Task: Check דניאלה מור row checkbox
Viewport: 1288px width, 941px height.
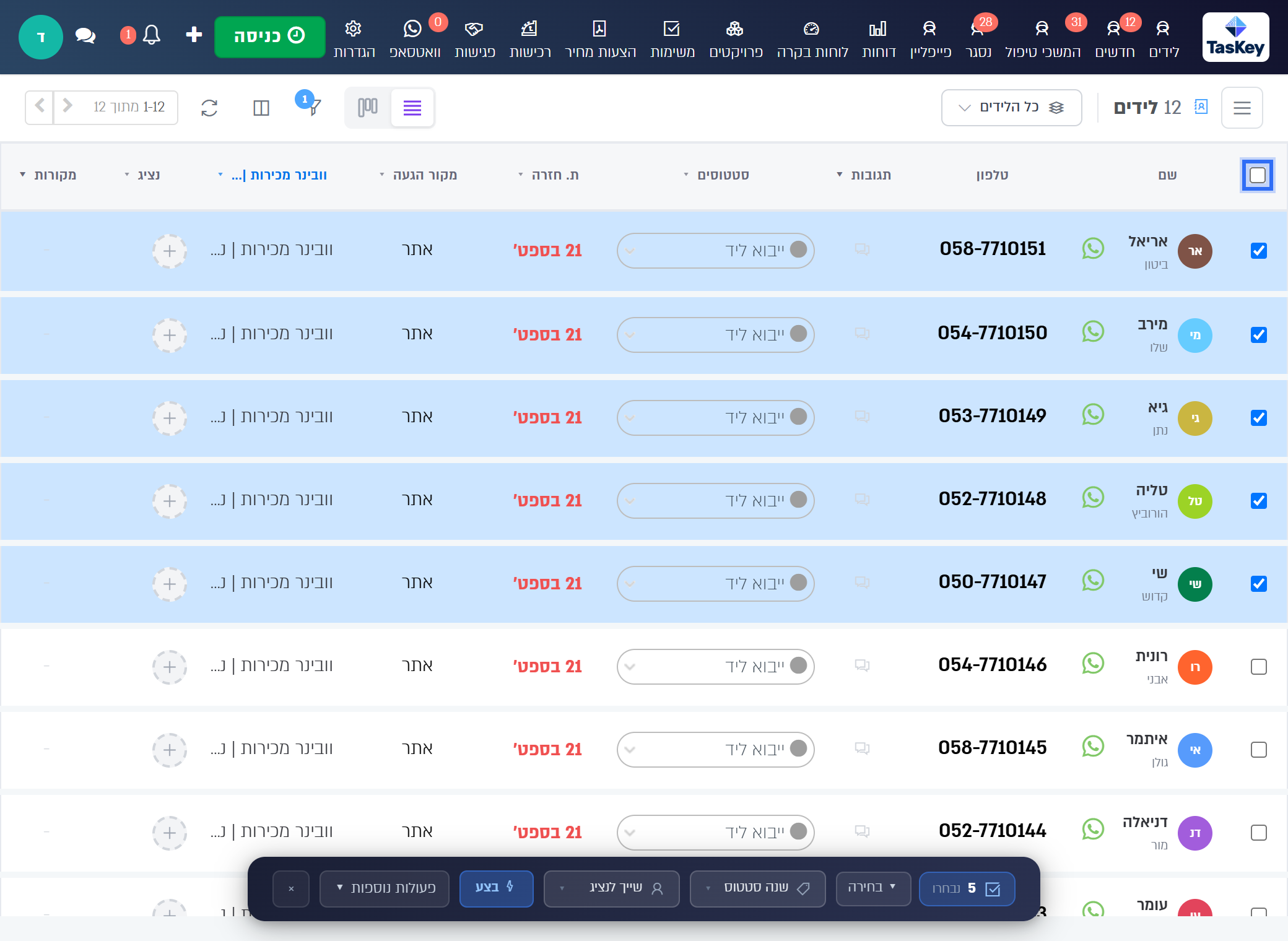Action: pos(1258,833)
